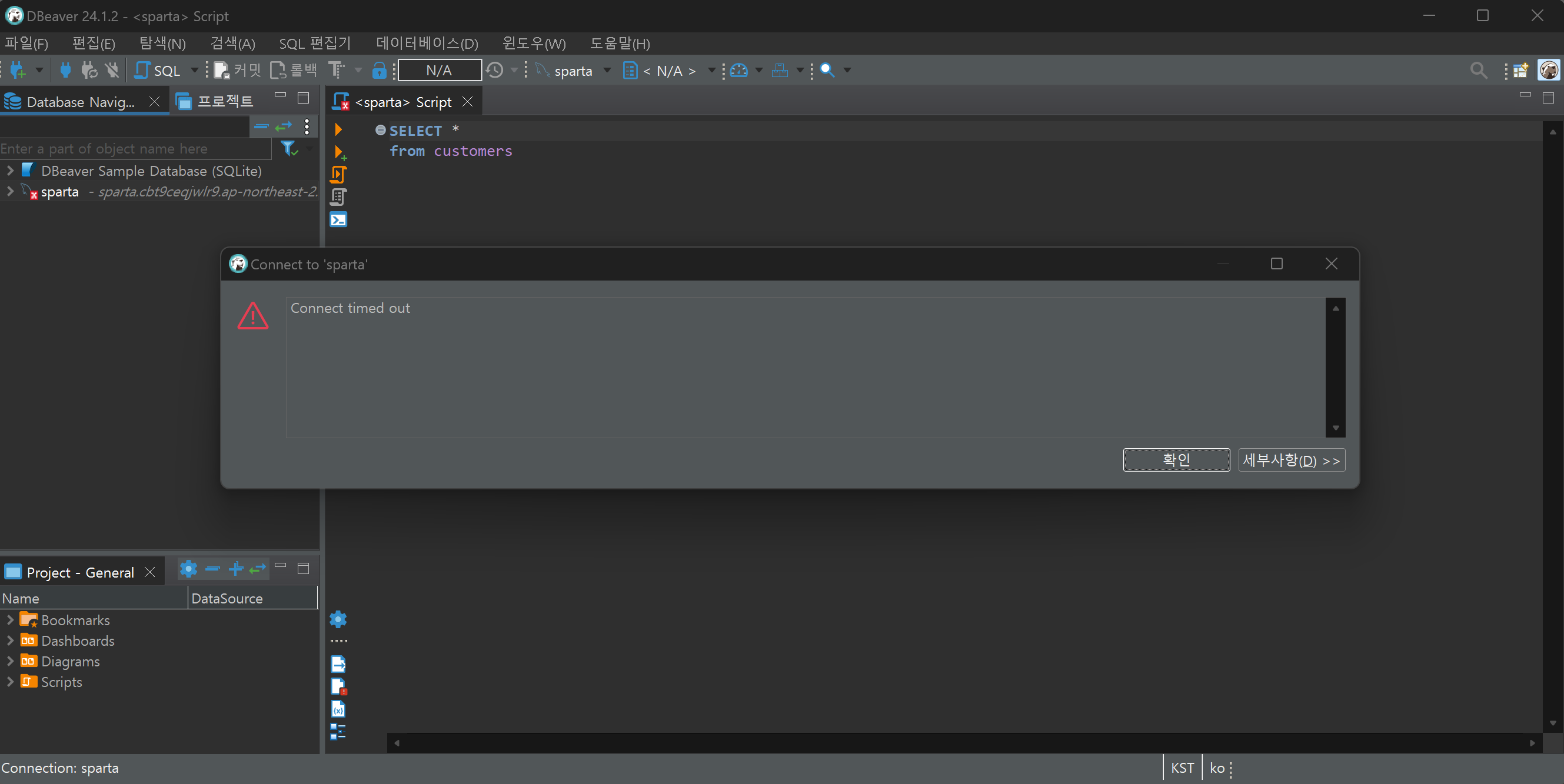The width and height of the screenshot is (1564, 784).
Task: Click the blue arrow page icon in editor sidebar
Action: (338, 665)
